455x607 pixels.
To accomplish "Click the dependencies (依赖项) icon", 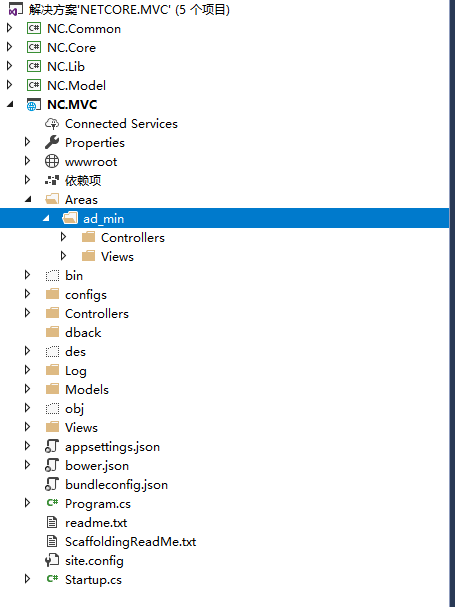I will tap(52, 180).
